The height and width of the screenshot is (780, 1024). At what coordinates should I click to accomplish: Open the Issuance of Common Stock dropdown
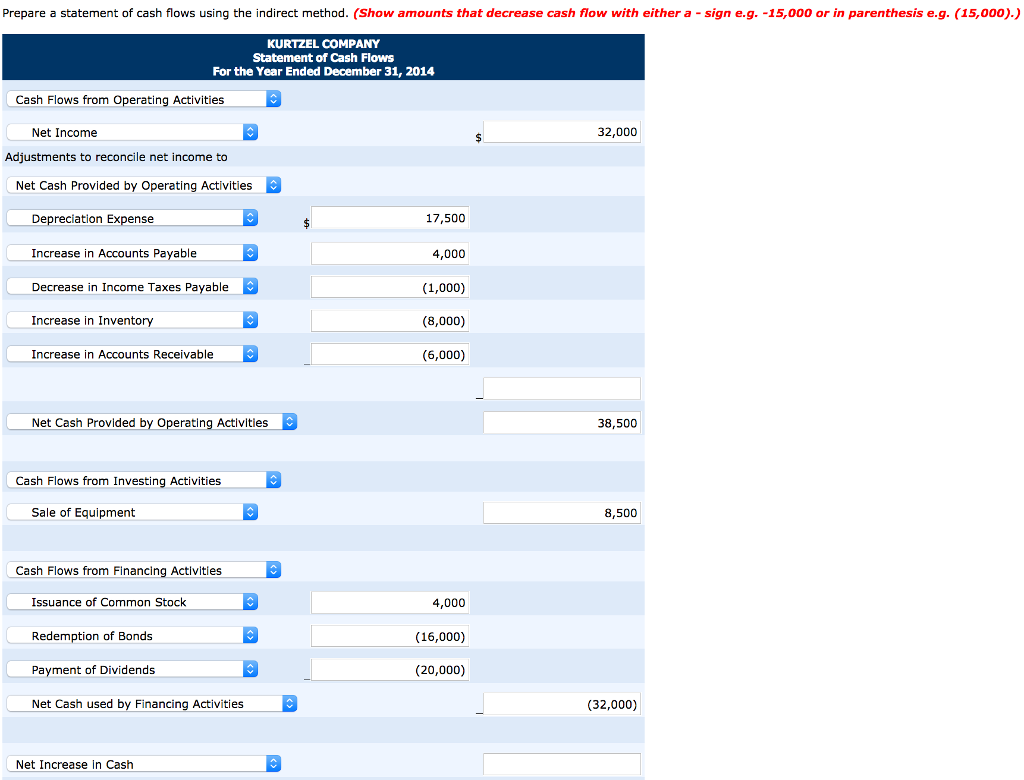[x=132, y=602]
